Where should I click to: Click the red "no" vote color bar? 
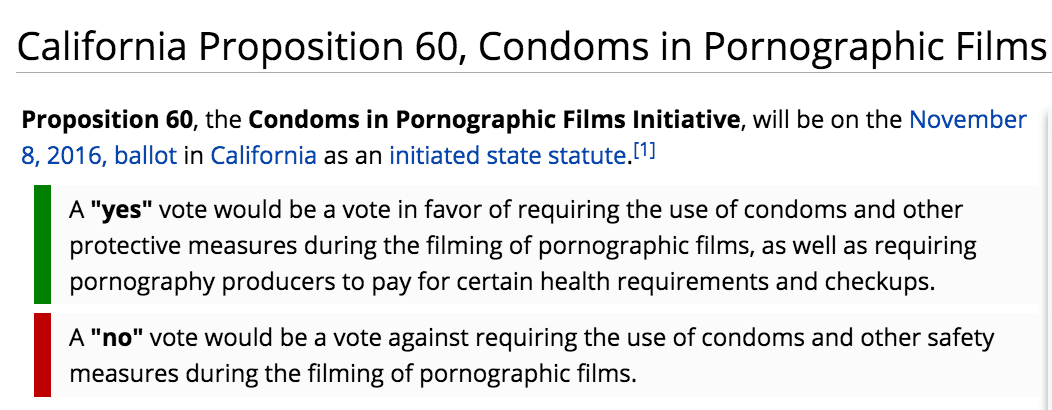click(x=42, y=355)
